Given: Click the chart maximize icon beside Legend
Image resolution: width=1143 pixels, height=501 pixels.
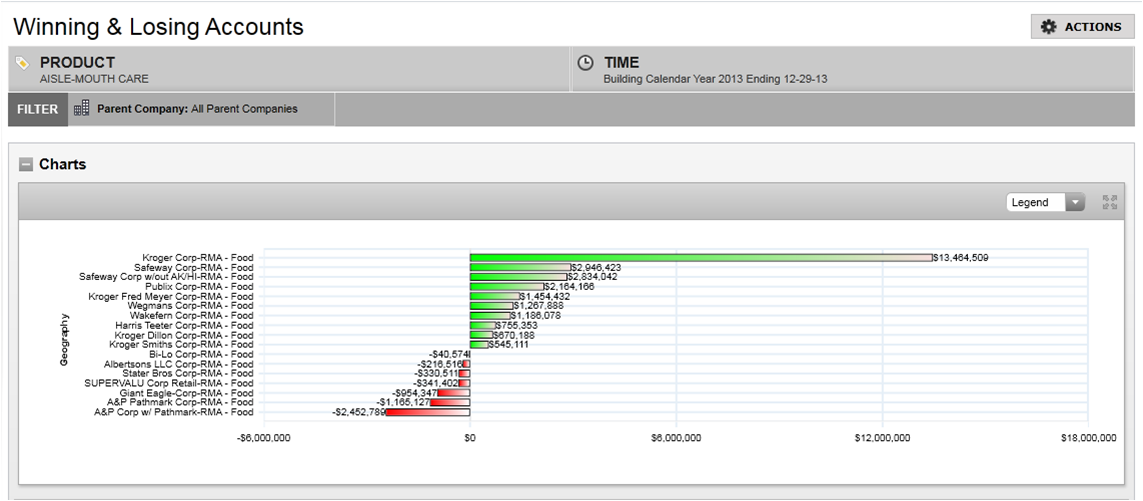Looking at the screenshot, I should 1108,202.
